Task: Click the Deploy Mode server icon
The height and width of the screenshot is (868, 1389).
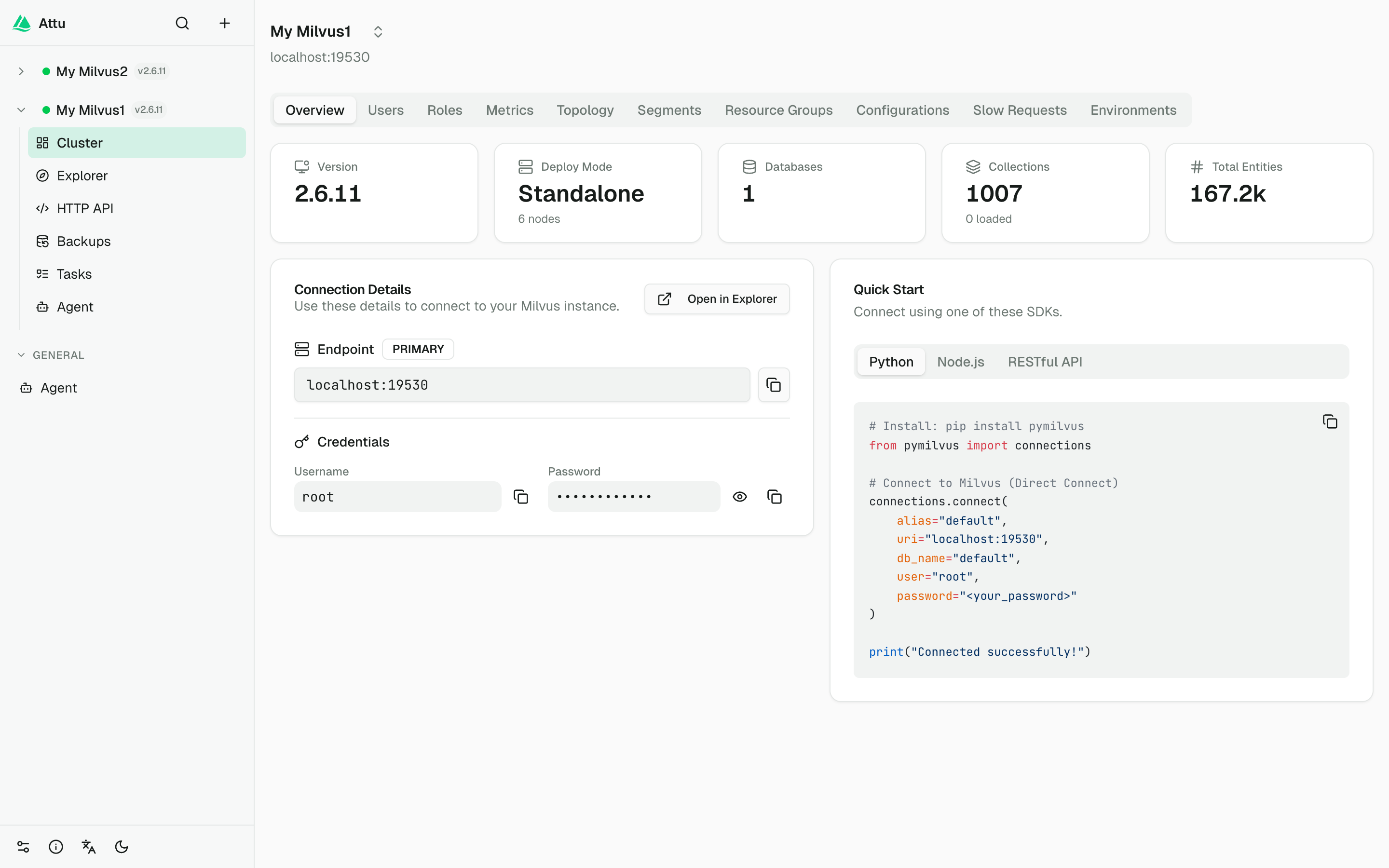Action: click(526, 166)
